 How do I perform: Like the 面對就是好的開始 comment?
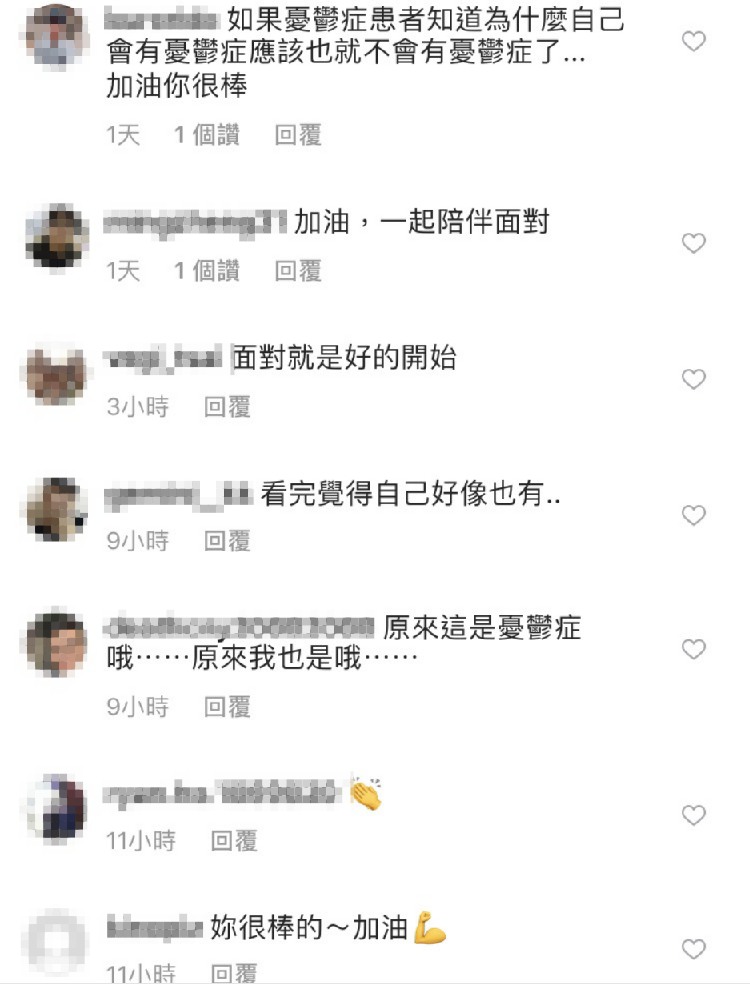(x=693, y=379)
